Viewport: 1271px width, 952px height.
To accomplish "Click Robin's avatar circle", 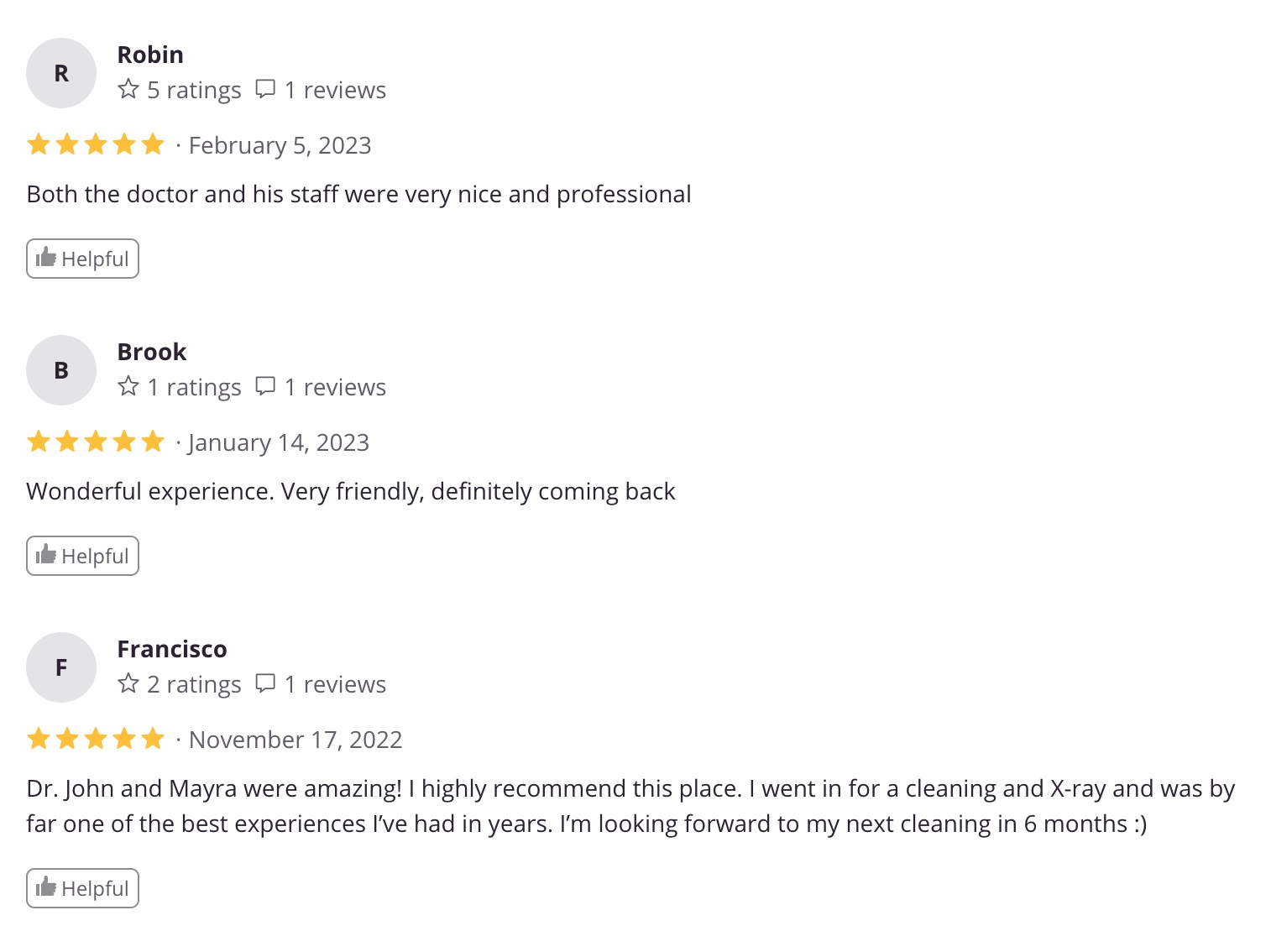I will 61,73.
